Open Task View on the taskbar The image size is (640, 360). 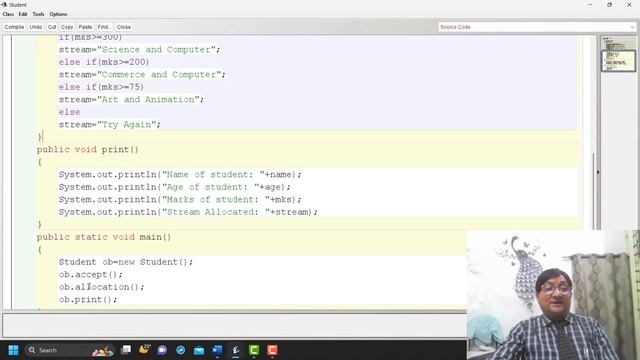126,350
